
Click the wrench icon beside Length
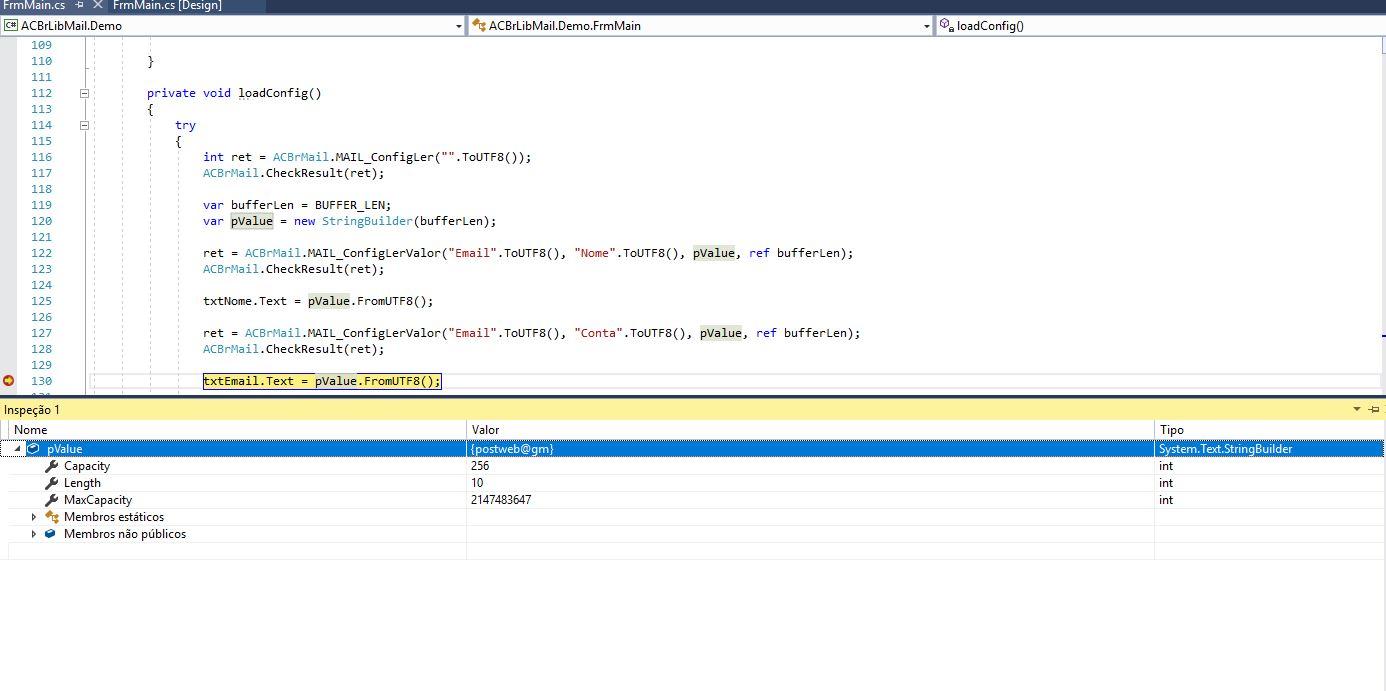point(51,483)
